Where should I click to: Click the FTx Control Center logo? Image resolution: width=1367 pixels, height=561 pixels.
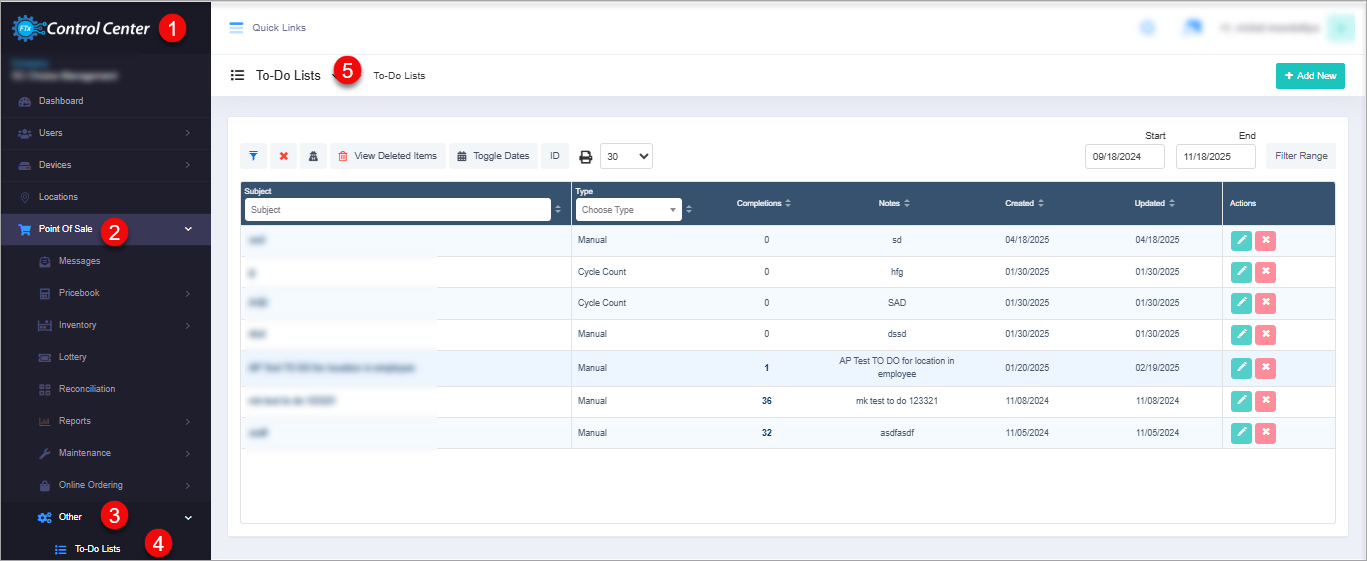(82, 28)
